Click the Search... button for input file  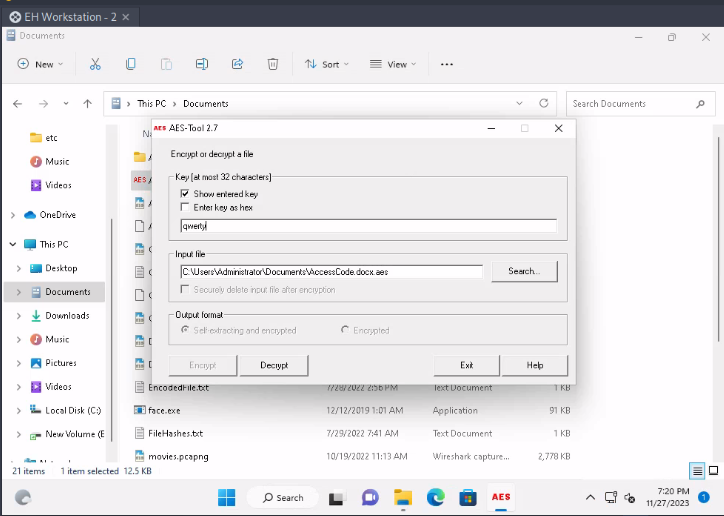coord(524,271)
